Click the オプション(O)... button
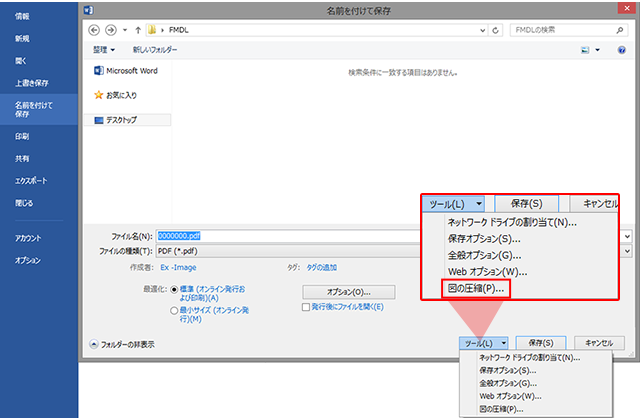 [x=349, y=291]
